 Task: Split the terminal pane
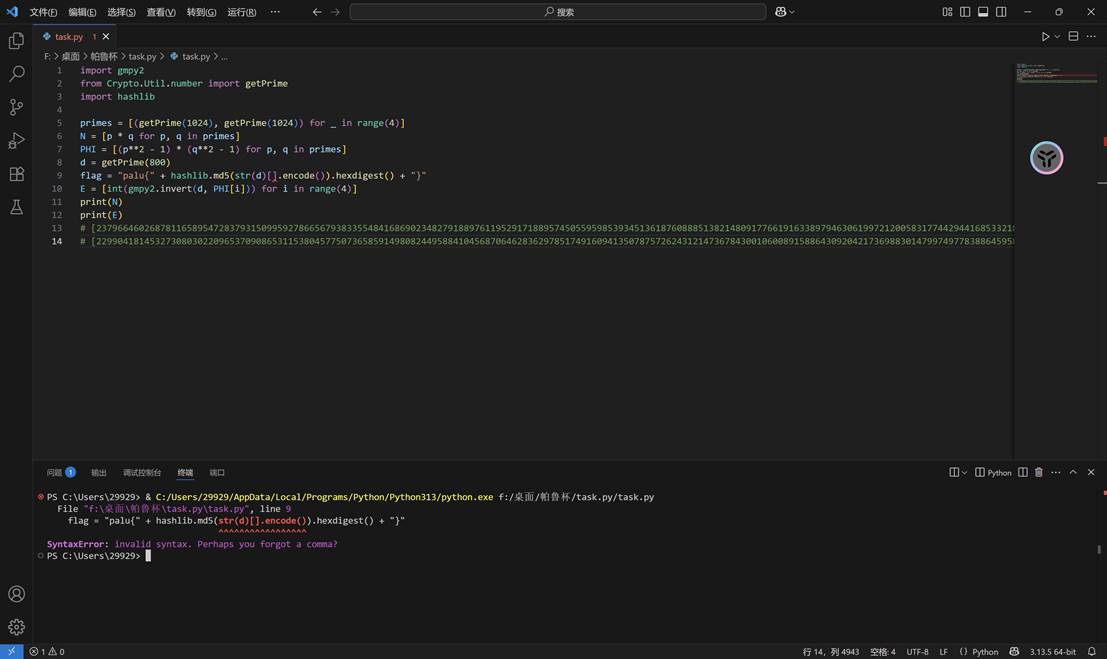(1023, 472)
